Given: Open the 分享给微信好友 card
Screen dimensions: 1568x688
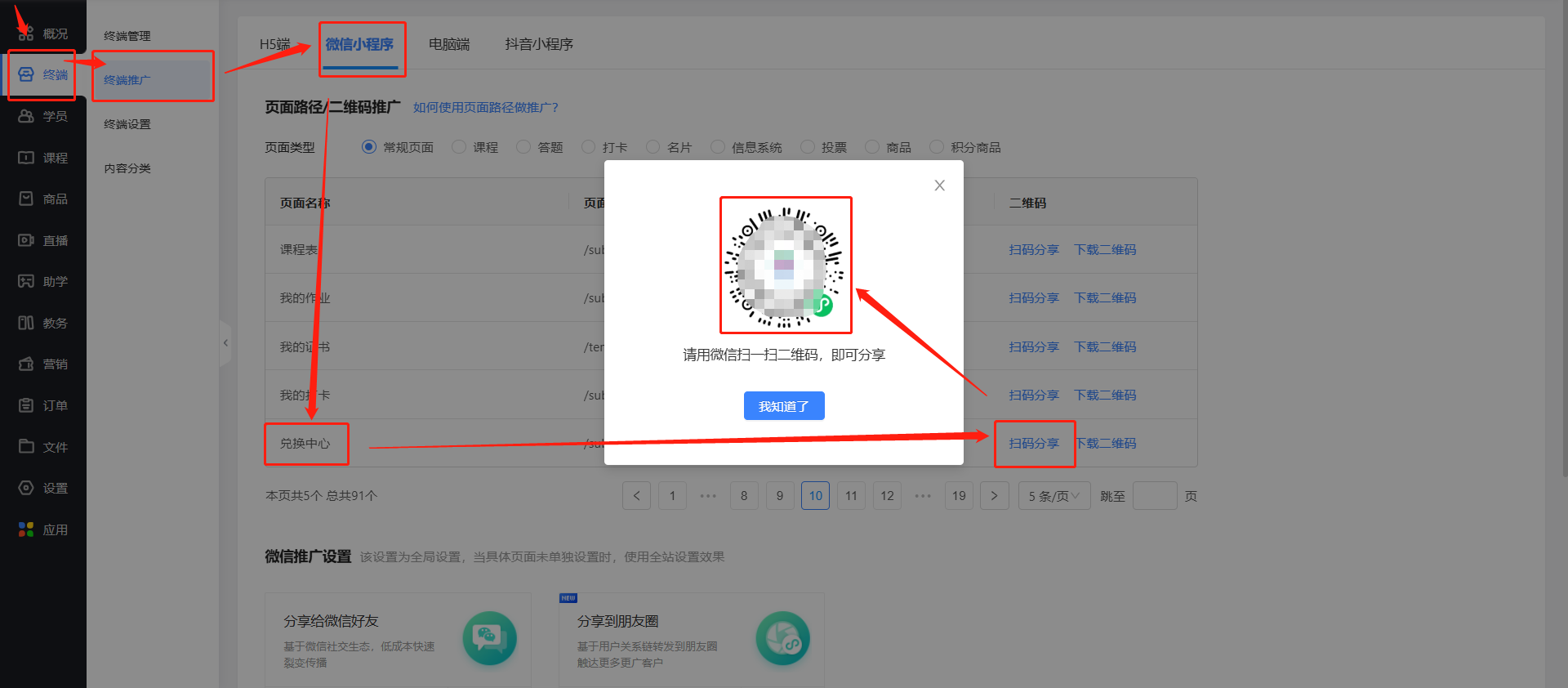Looking at the screenshot, I should (x=398, y=640).
